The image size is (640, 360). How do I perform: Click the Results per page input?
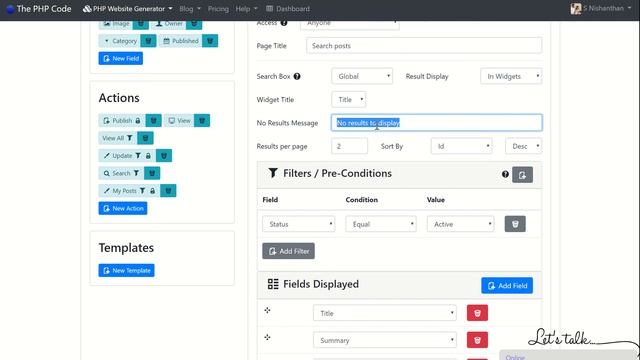(x=349, y=146)
